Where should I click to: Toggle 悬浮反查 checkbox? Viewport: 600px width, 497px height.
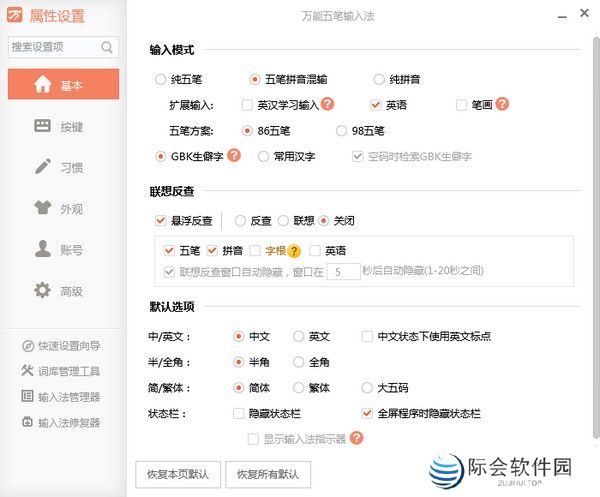coord(160,221)
